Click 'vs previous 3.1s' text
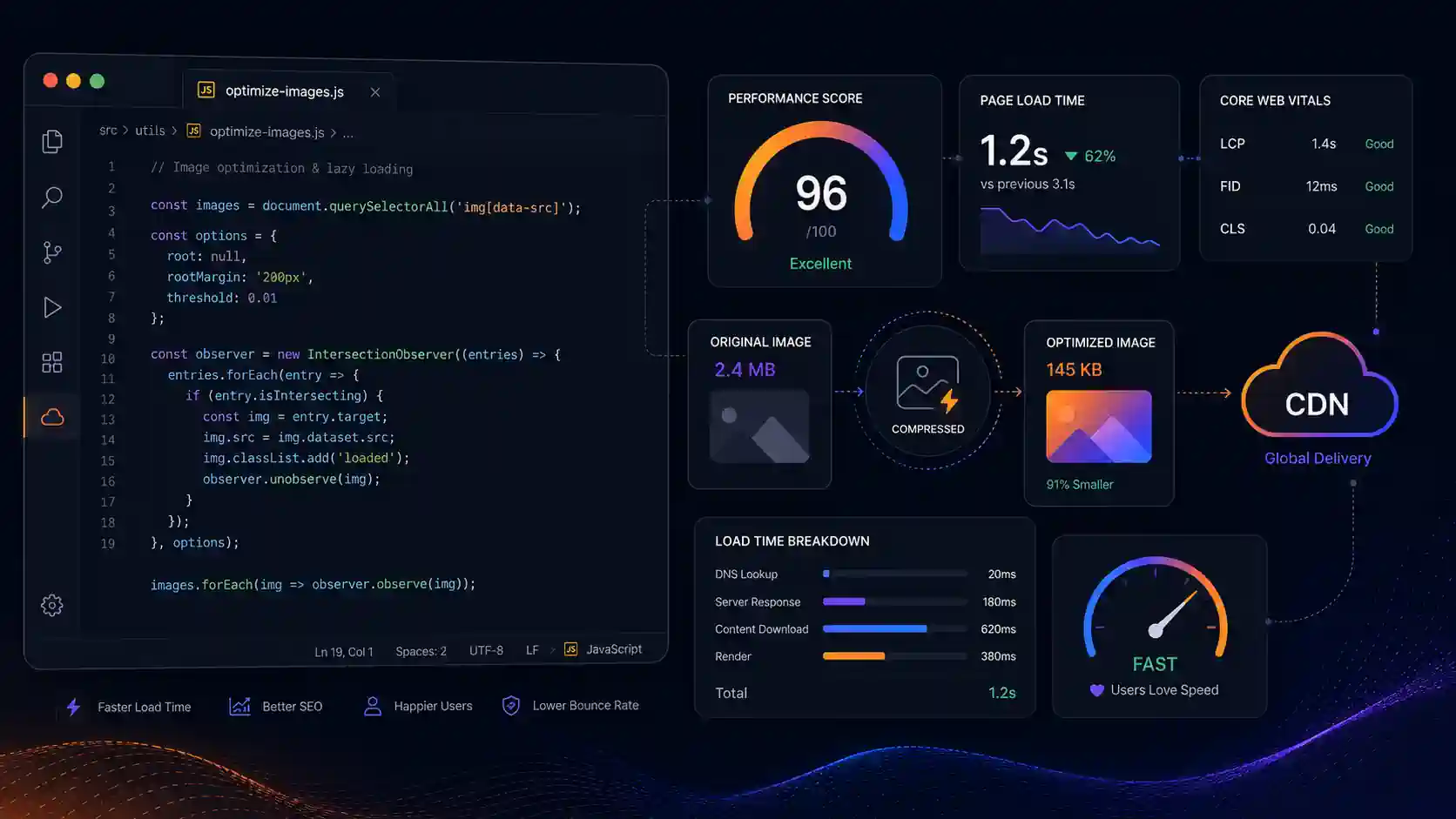This screenshot has width=1456, height=819. [1028, 185]
